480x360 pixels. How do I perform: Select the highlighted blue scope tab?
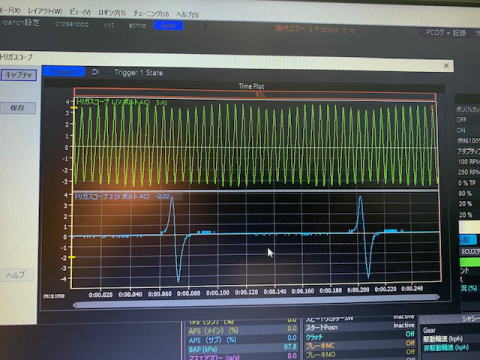[64, 71]
